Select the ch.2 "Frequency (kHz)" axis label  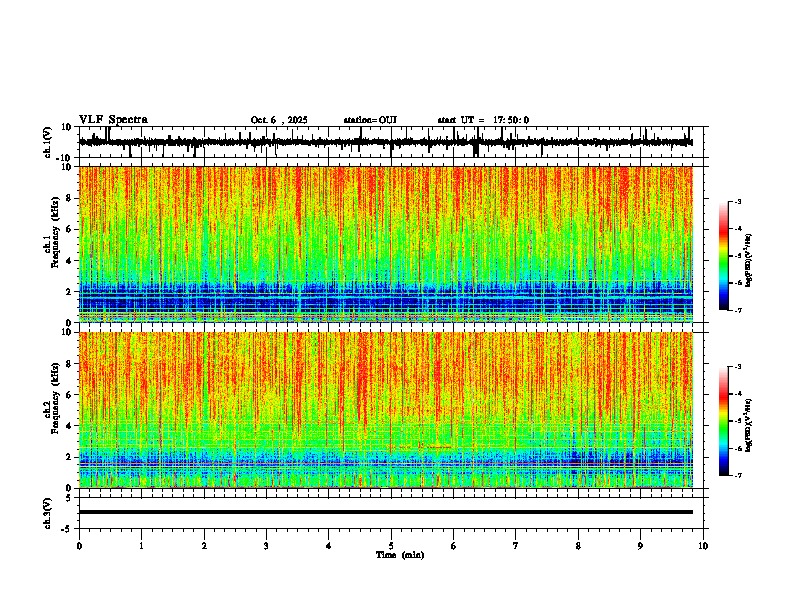click(x=56, y=398)
